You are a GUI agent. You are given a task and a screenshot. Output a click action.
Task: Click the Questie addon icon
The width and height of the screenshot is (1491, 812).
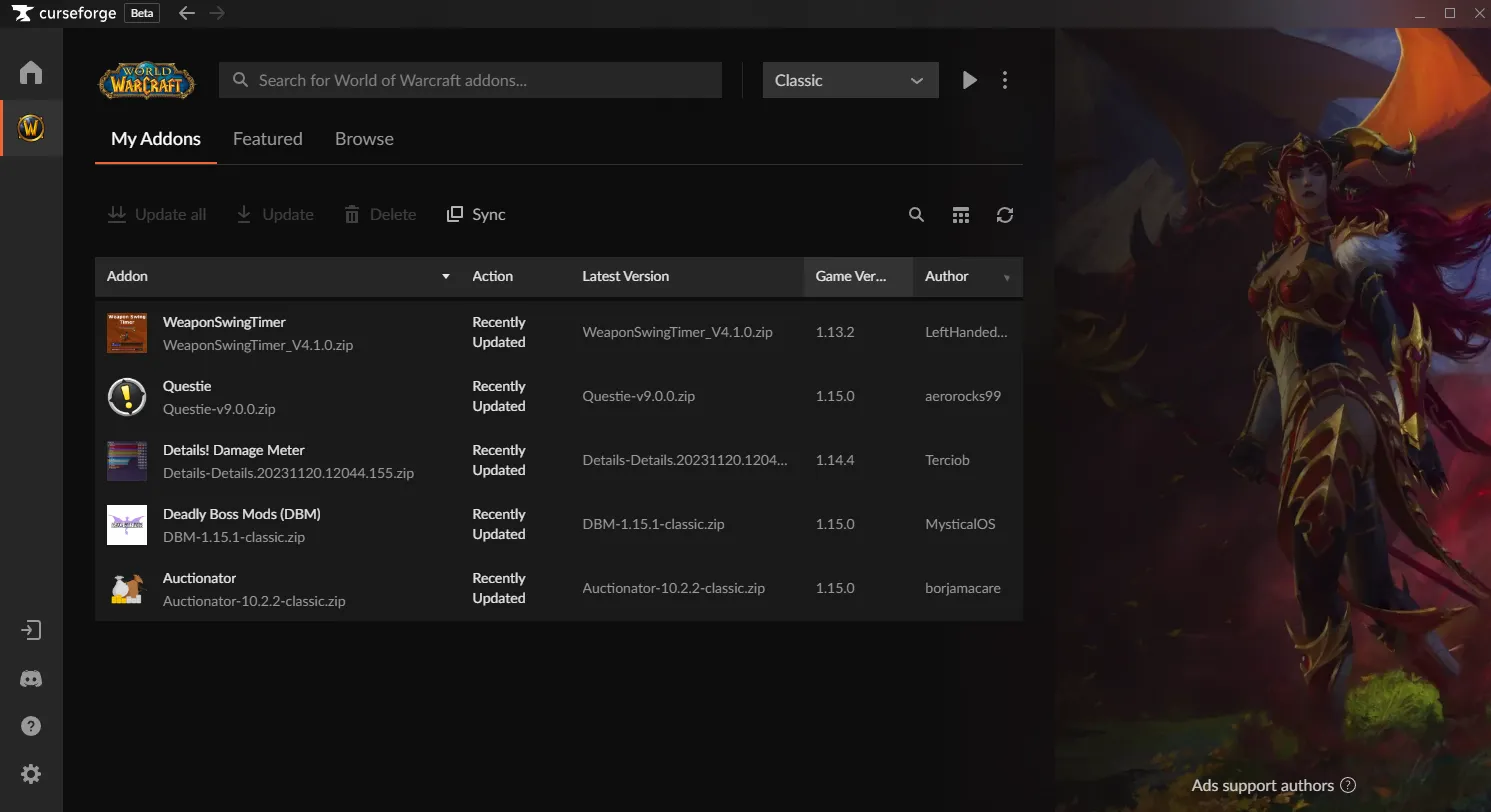127,396
